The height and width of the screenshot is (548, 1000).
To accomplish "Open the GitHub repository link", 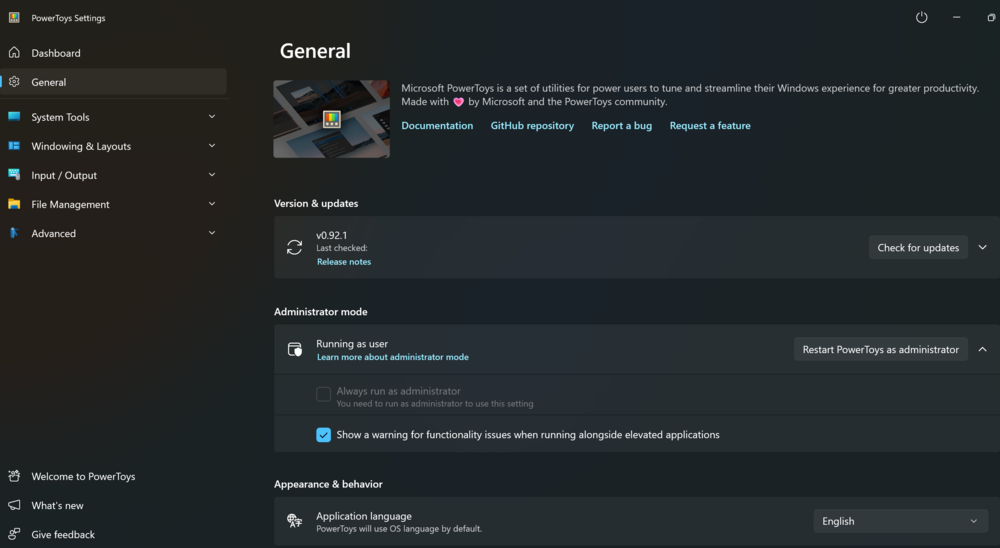I will (x=532, y=126).
